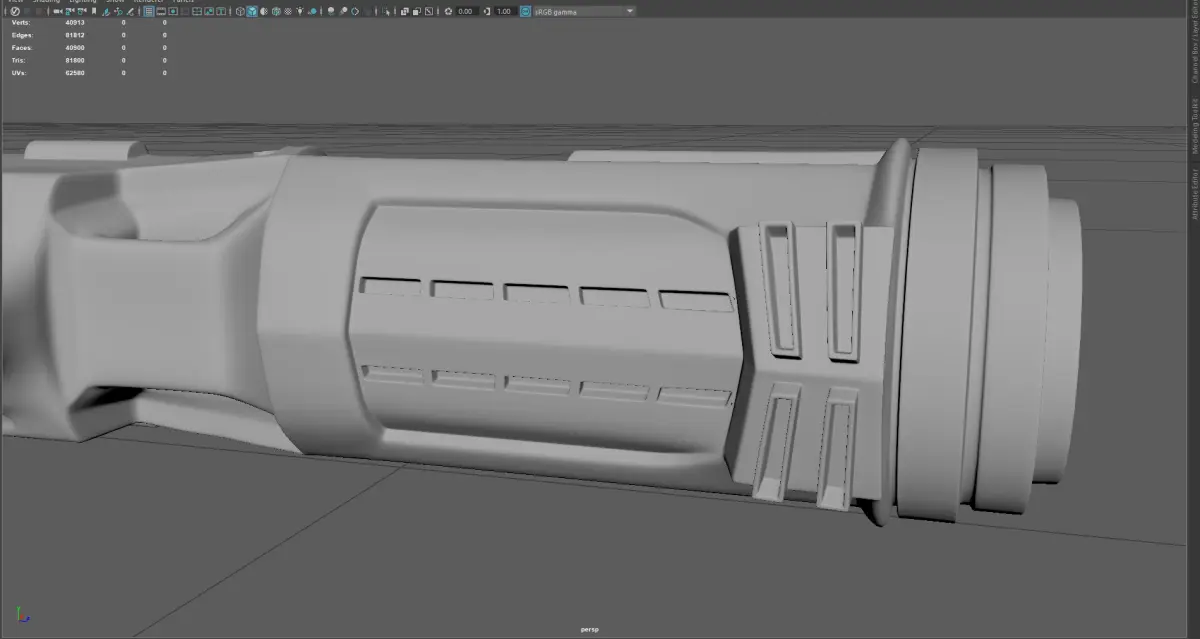
Task: Toggle textured display checker icon
Action: click(288, 11)
